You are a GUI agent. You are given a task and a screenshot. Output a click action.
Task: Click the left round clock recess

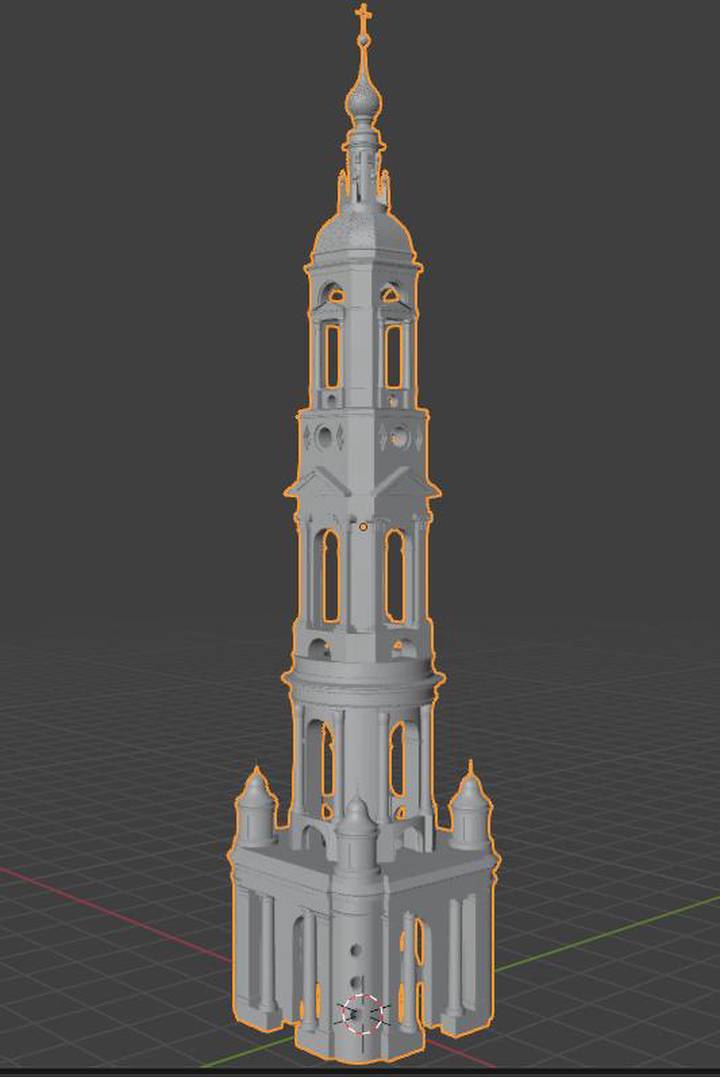pyautogui.click(x=324, y=437)
